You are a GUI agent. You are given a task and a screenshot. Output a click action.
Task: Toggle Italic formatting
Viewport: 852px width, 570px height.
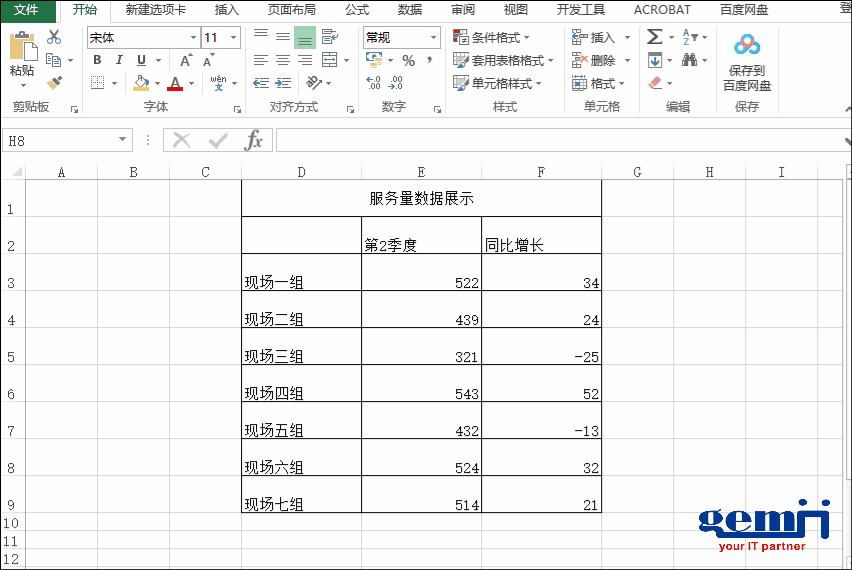pyautogui.click(x=119, y=60)
